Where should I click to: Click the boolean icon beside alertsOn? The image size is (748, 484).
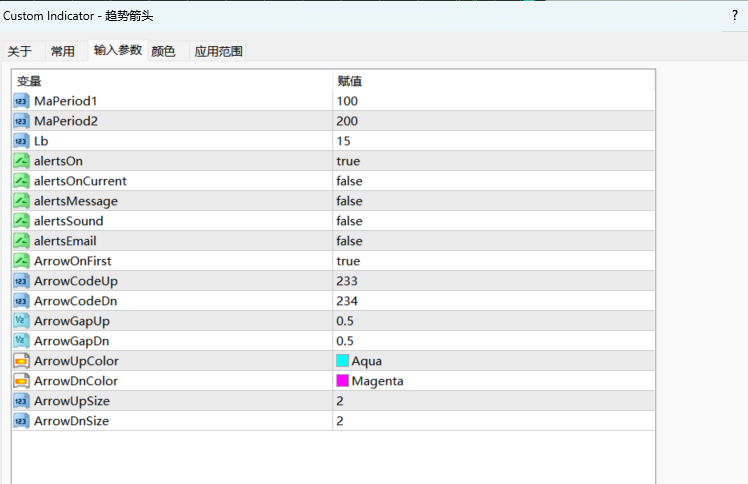tap(21, 161)
